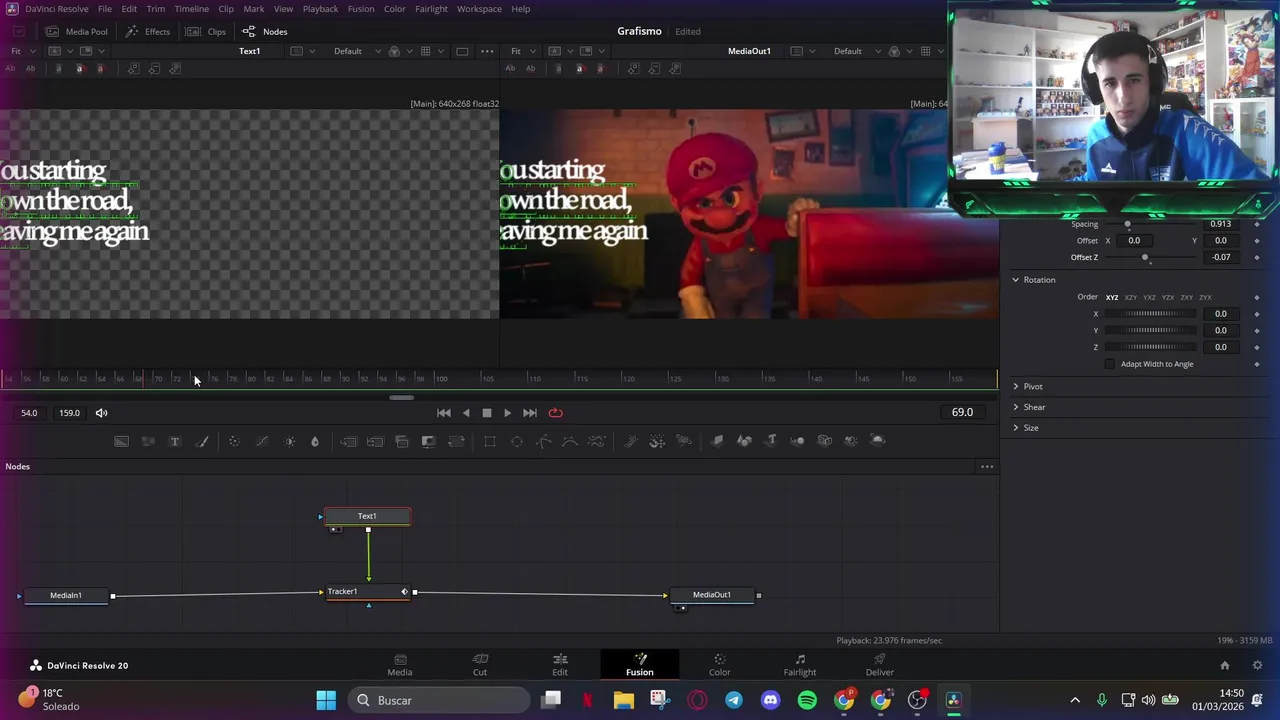1280x720 pixels.
Task: Open the Effects library panel
Action: click(148, 32)
